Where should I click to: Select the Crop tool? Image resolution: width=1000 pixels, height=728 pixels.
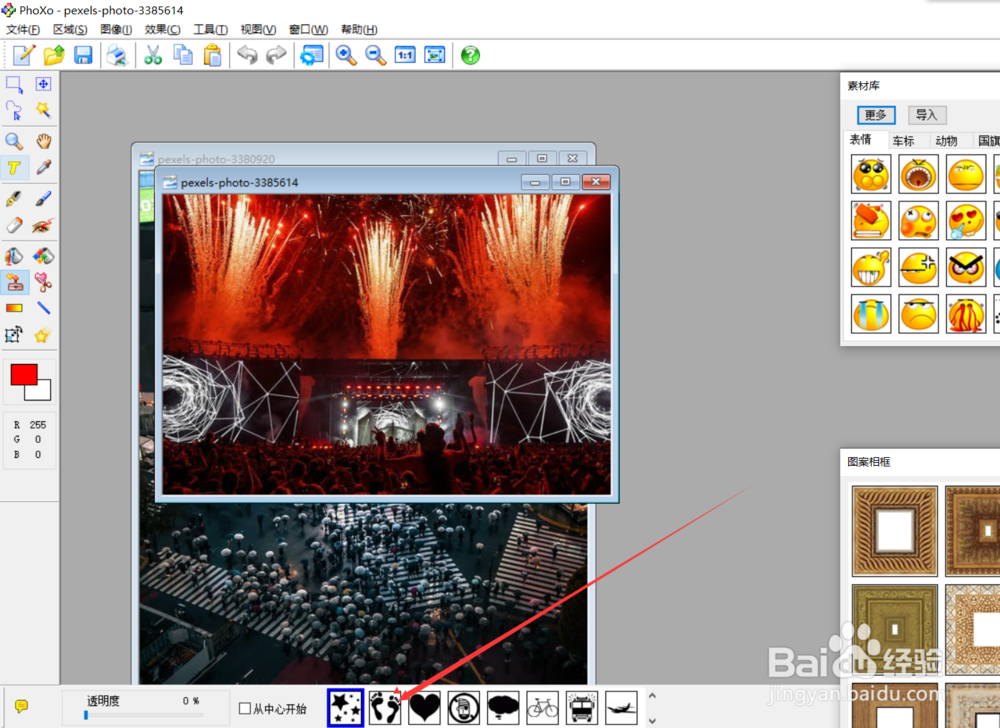(14, 335)
